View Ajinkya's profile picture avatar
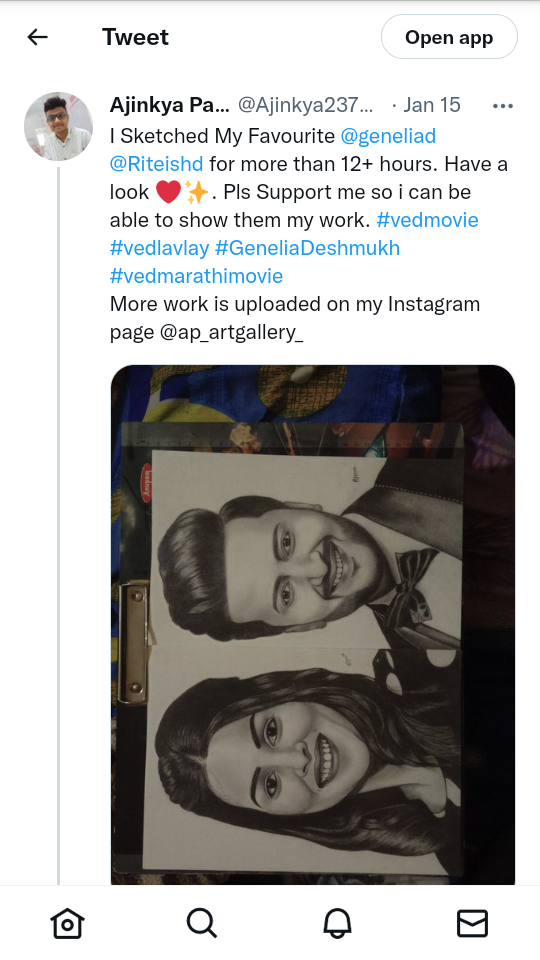540x960 pixels. (58, 127)
